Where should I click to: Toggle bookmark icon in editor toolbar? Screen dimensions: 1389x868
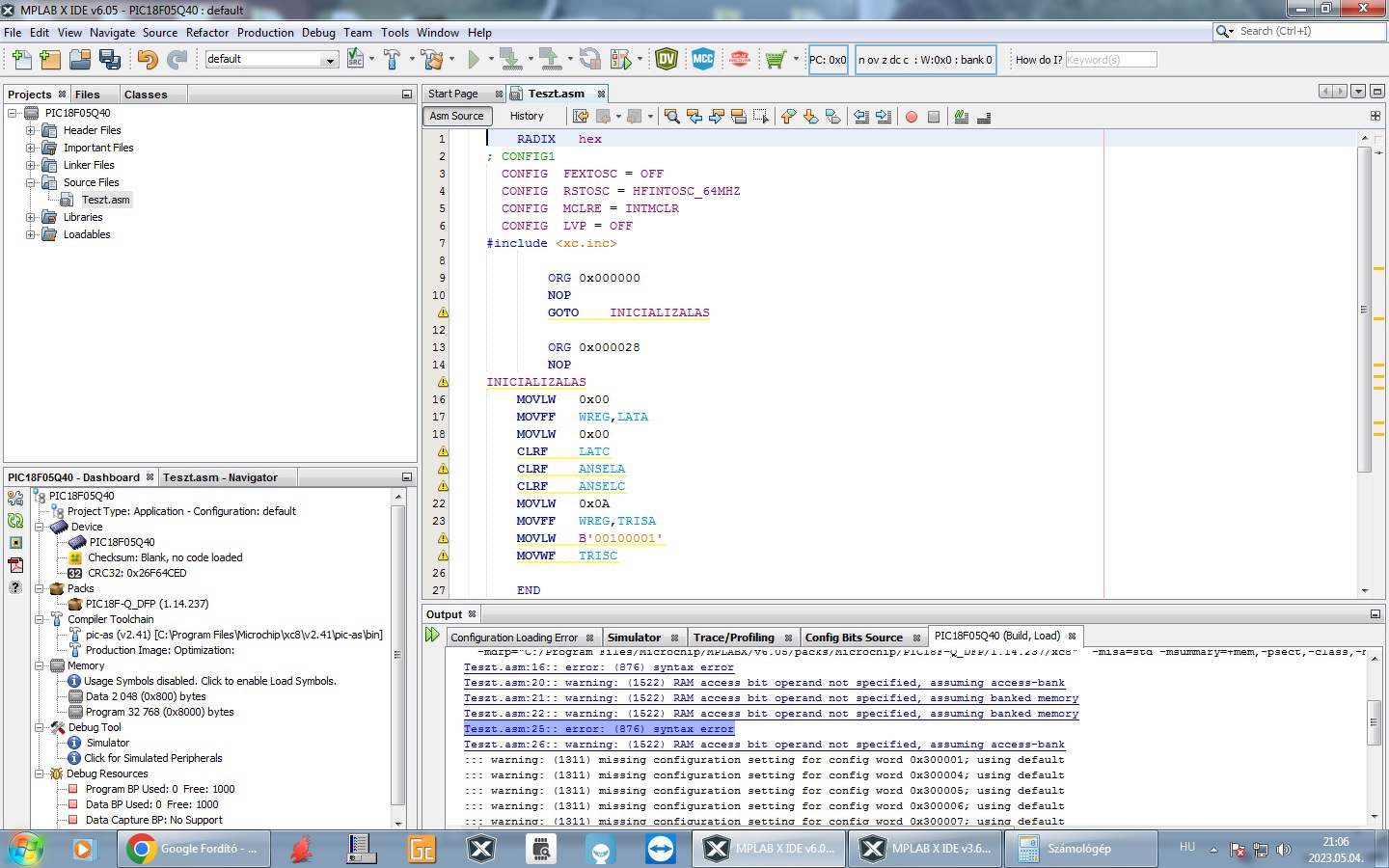(833, 117)
